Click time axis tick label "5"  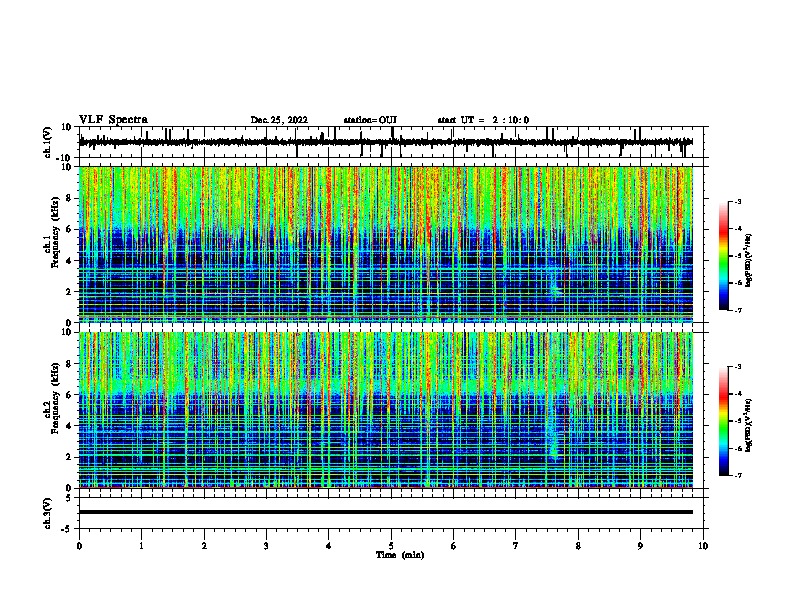[391, 546]
